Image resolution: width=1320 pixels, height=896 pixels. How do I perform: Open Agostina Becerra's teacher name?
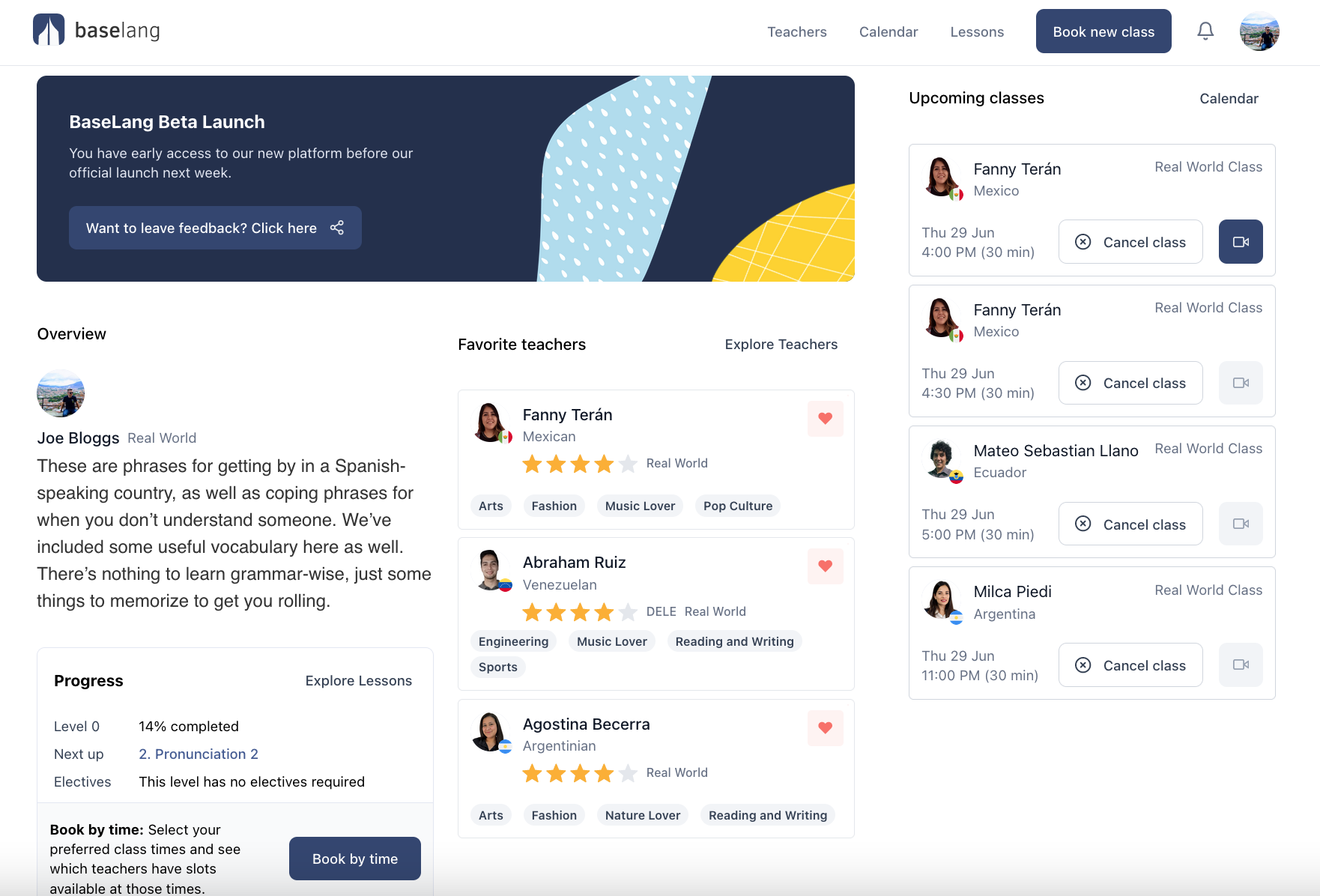click(x=587, y=724)
